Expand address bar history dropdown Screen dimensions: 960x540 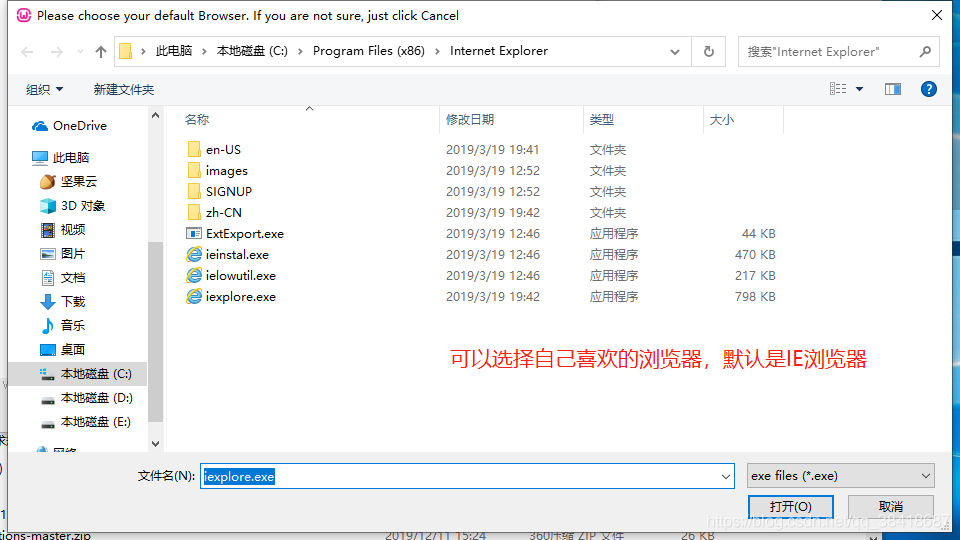coord(675,52)
